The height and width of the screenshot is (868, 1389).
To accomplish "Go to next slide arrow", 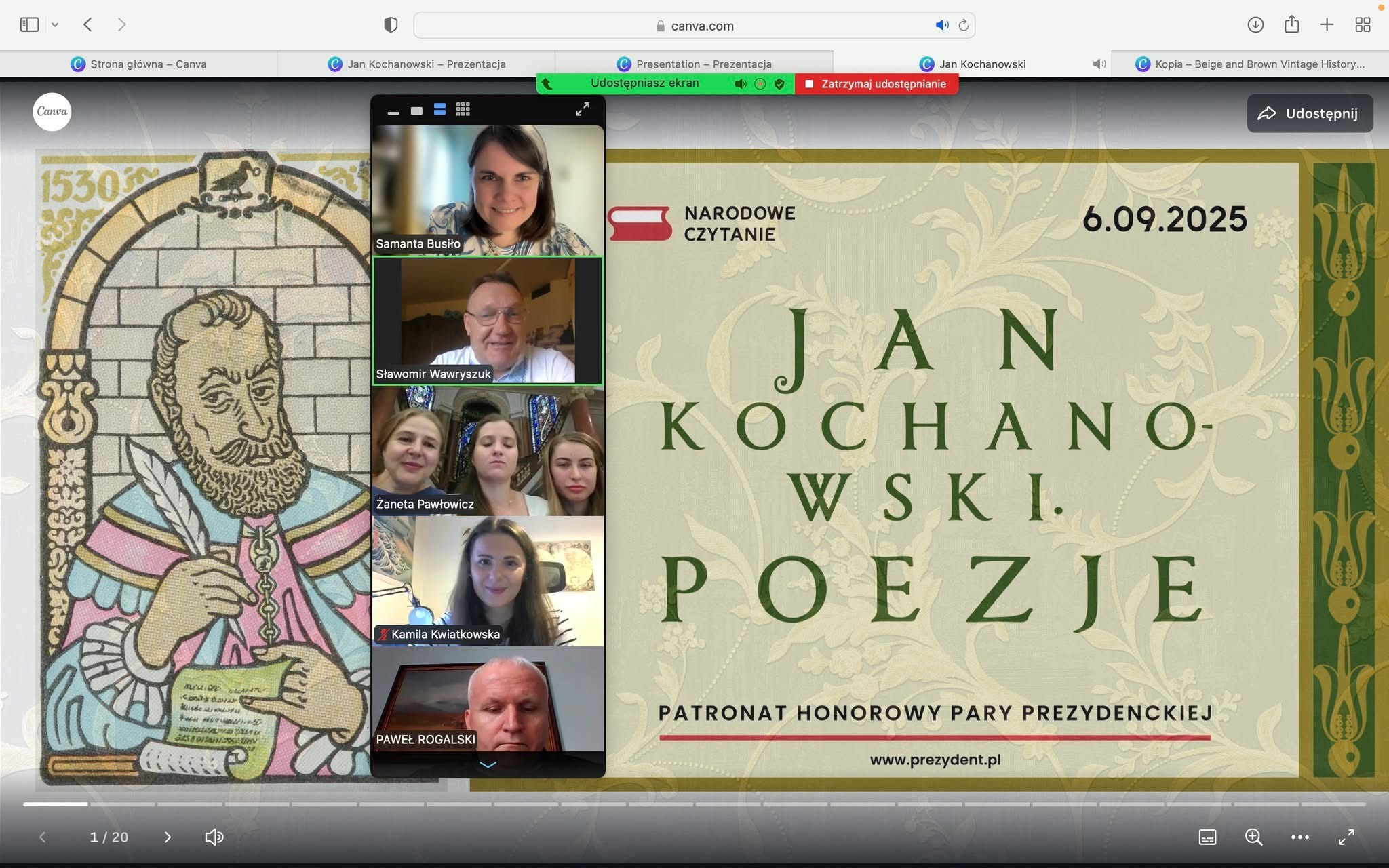I will tap(168, 837).
